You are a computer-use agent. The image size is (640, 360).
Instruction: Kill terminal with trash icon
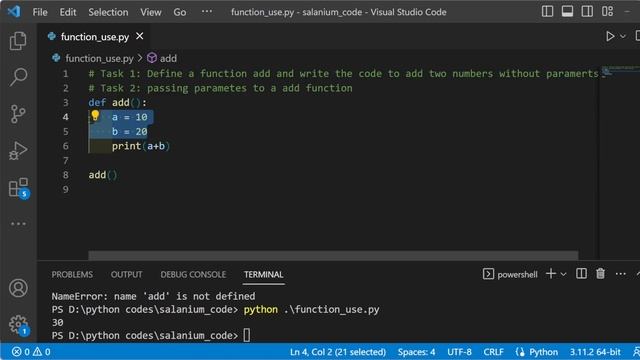tap(600, 273)
